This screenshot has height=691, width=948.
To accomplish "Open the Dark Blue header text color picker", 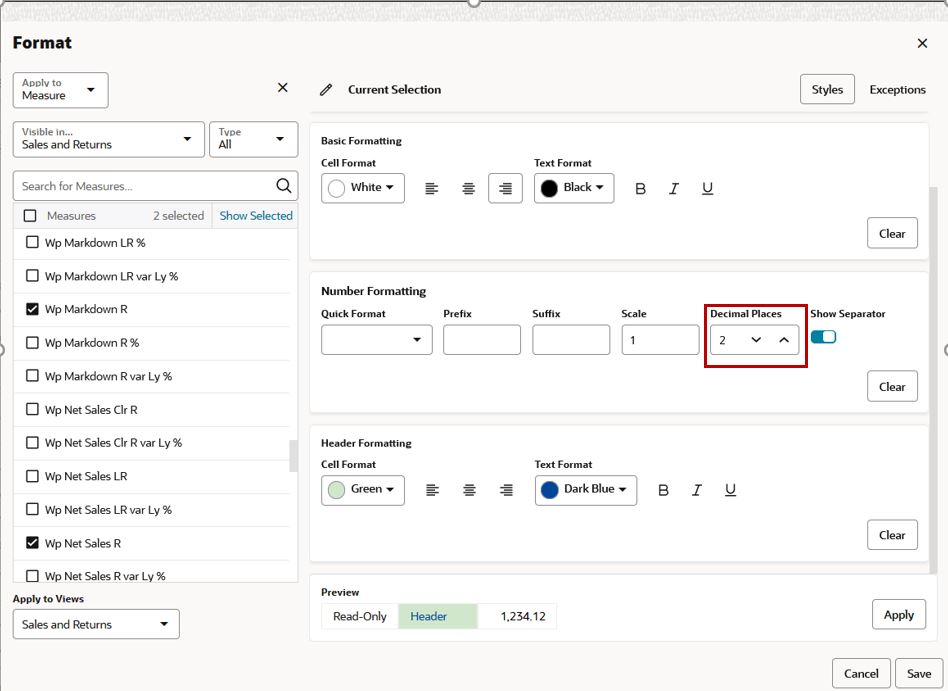I will (x=585, y=489).
